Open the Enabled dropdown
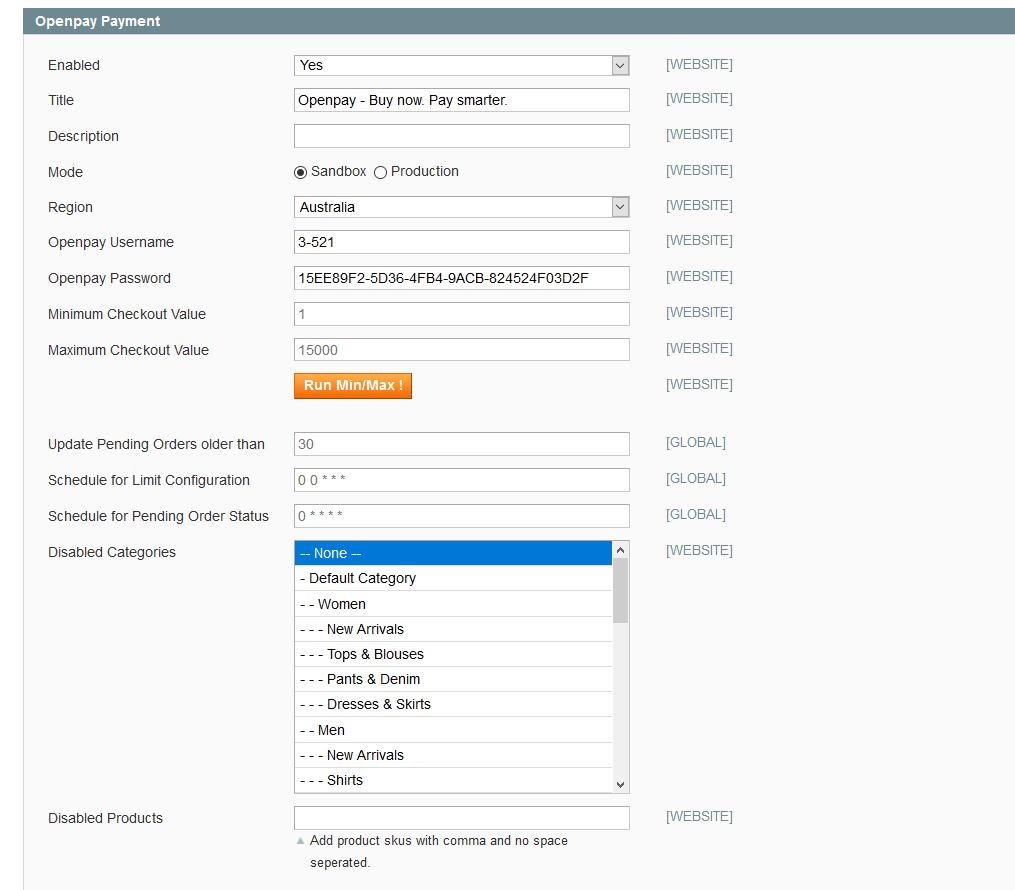 (x=461, y=65)
